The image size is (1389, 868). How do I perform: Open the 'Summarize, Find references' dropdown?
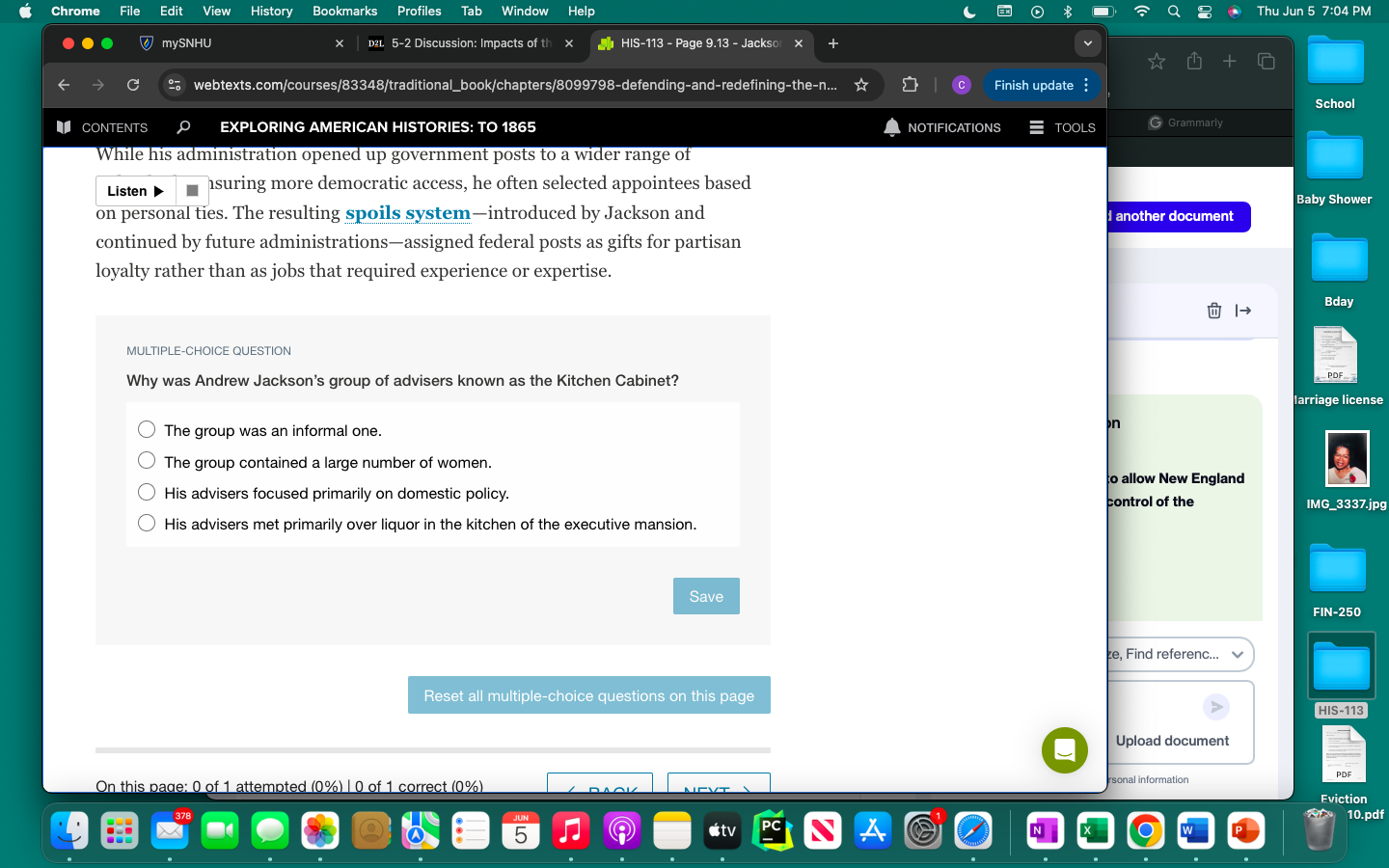click(1238, 654)
